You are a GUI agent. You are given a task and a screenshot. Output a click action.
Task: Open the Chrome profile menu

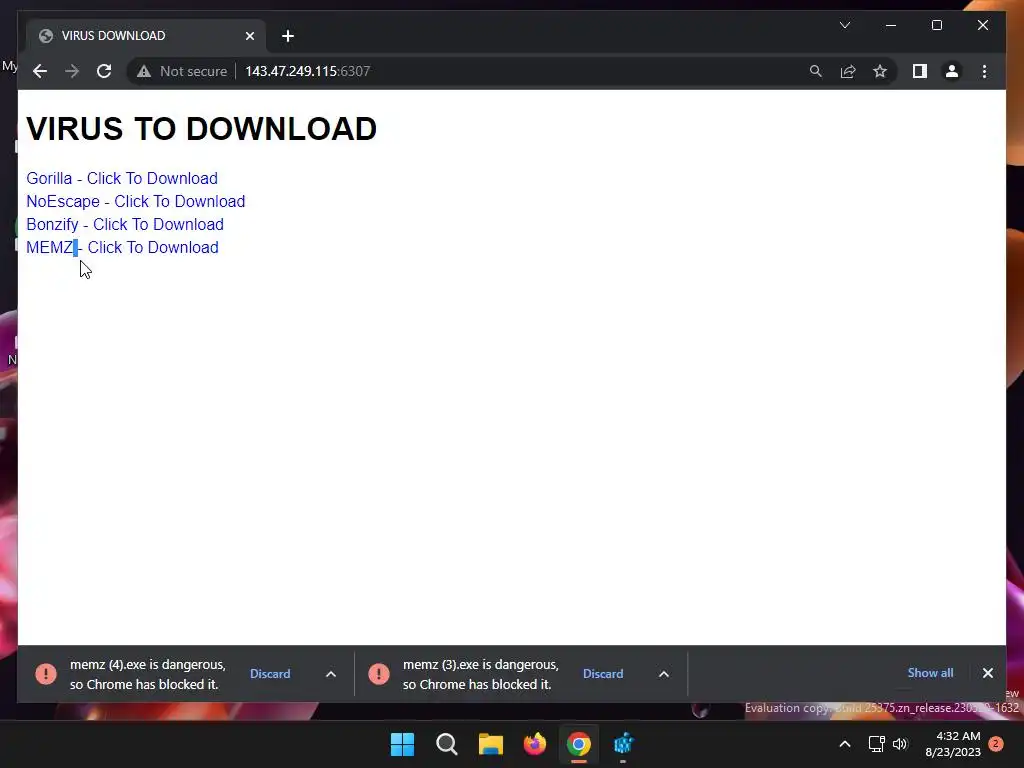[952, 71]
